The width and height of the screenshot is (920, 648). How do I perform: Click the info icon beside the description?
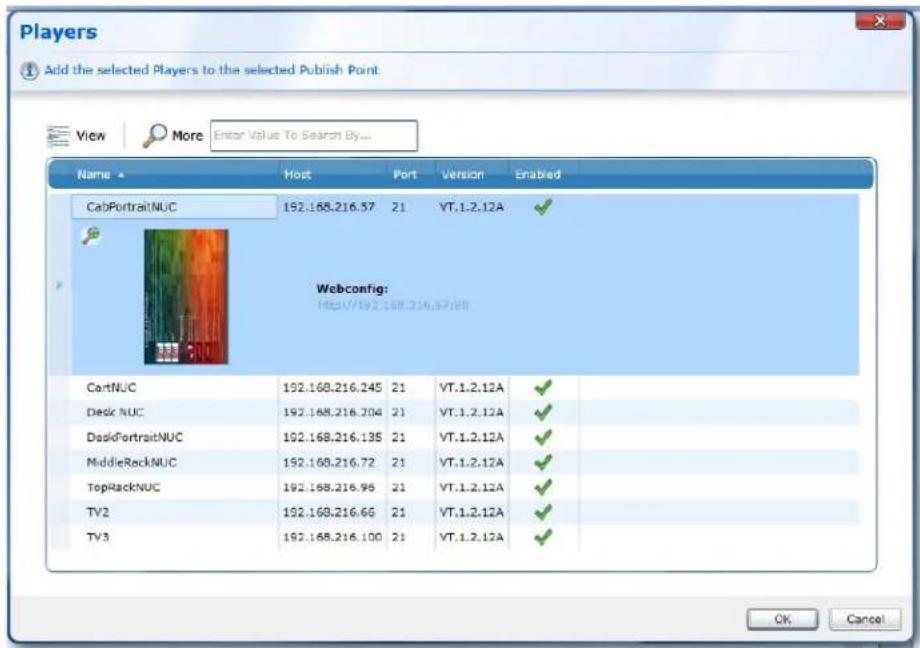[30, 70]
